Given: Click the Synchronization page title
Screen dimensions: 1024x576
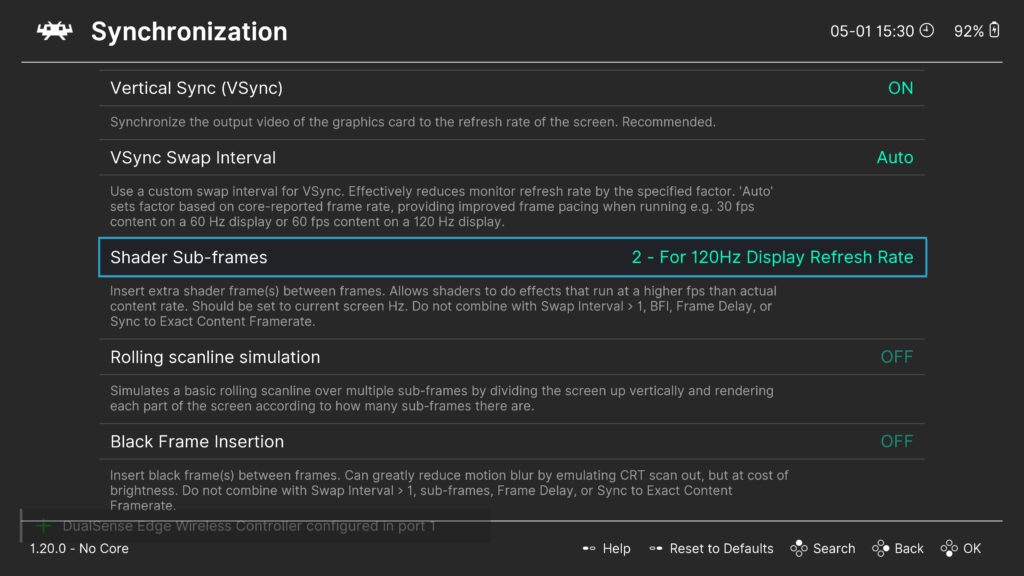Looking at the screenshot, I should coord(189,31).
